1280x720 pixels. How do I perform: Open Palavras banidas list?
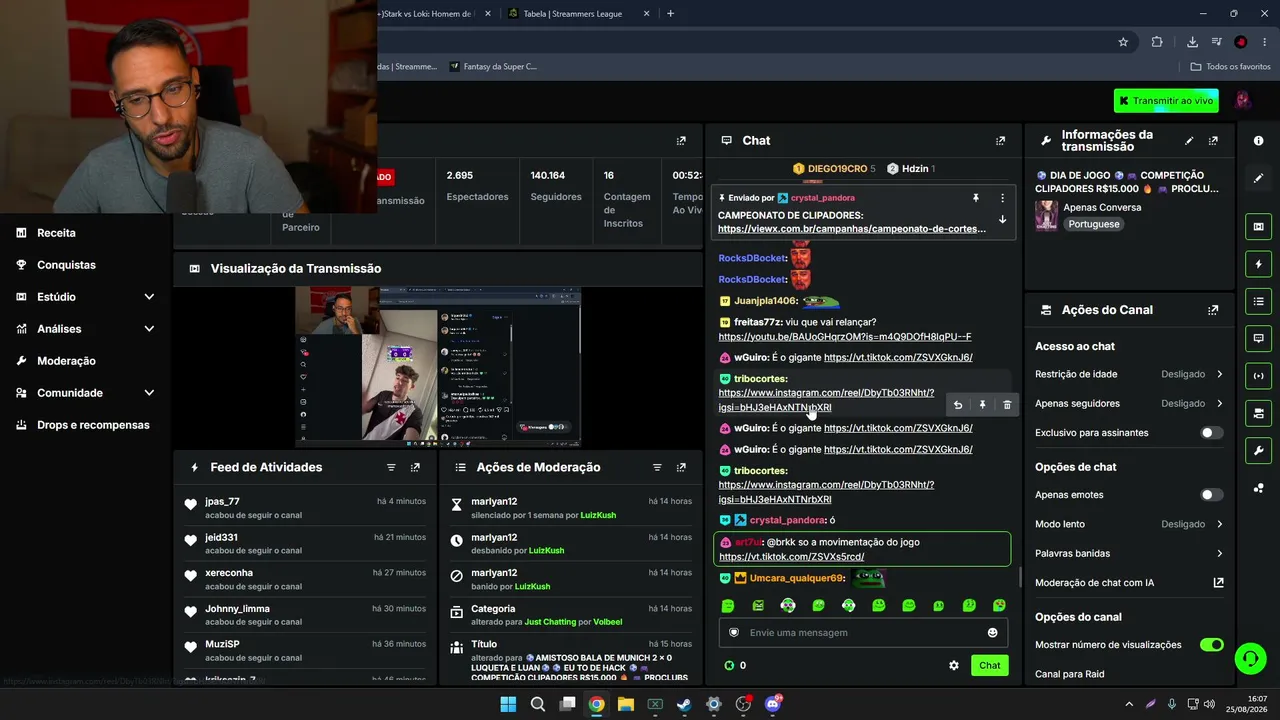coord(1129,553)
